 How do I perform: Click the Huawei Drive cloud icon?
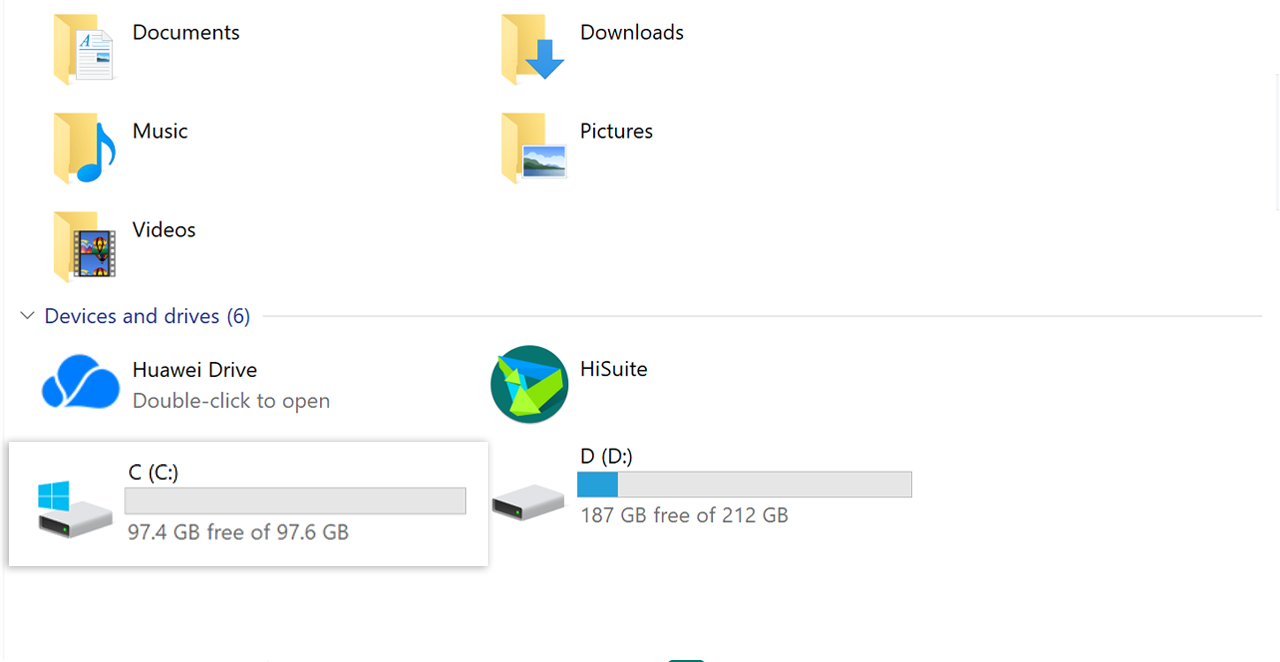tap(80, 384)
